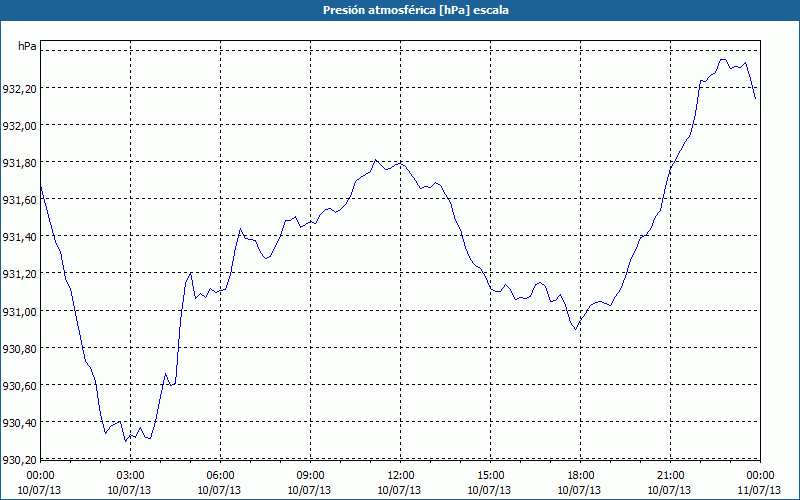Click the 931,20 y-axis label
Screen dimensions: 800x500
19,274
